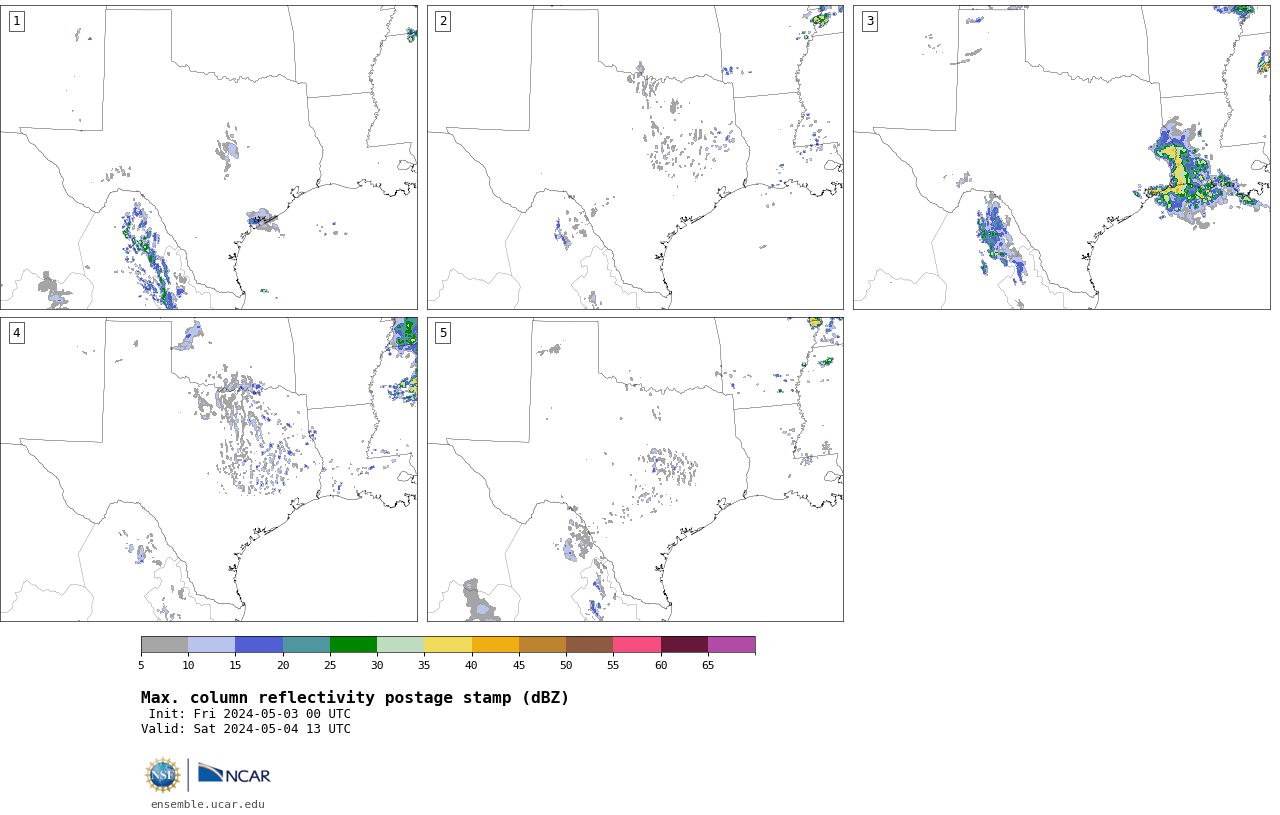The width and height of the screenshot is (1280, 815).
Task: Open ensemble member 4 reflectivity map
Action: [x=209, y=470]
